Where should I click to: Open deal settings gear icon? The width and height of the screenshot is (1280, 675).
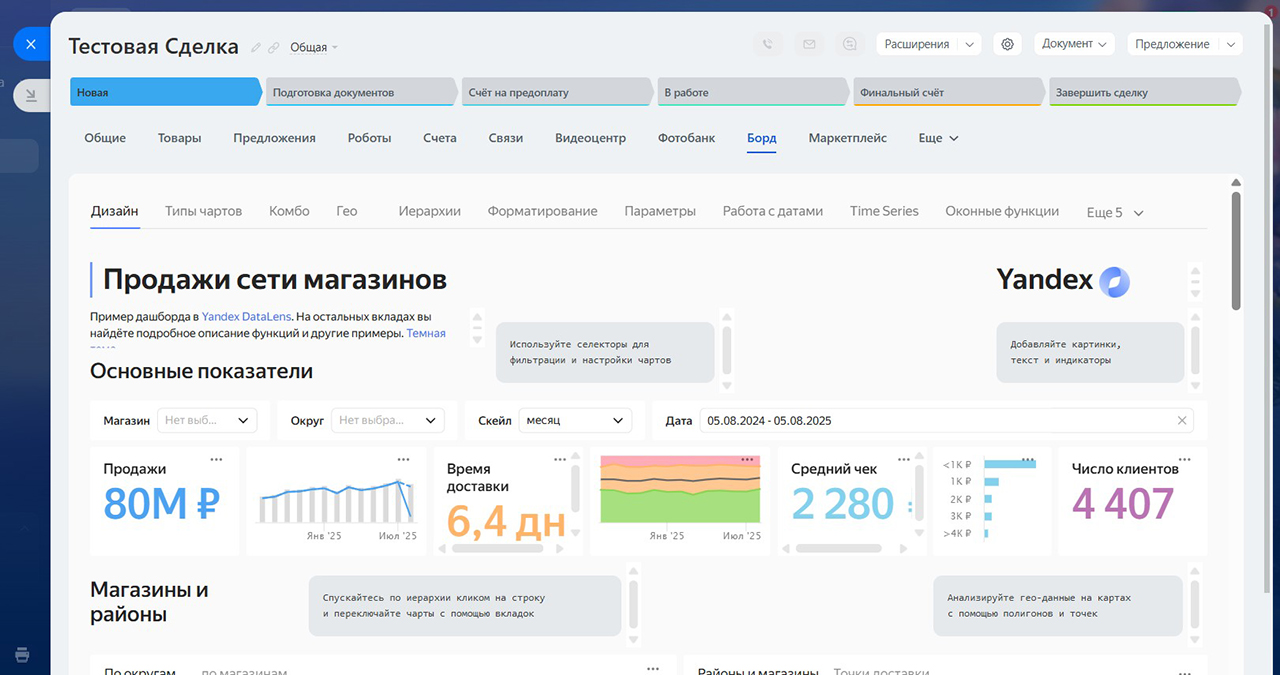pyautogui.click(x=1007, y=44)
